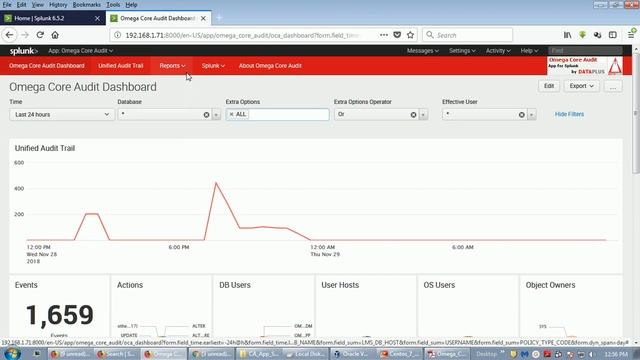Show site information icon in address bar
This screenshot has height=360, width=640.
pos(118,35)
